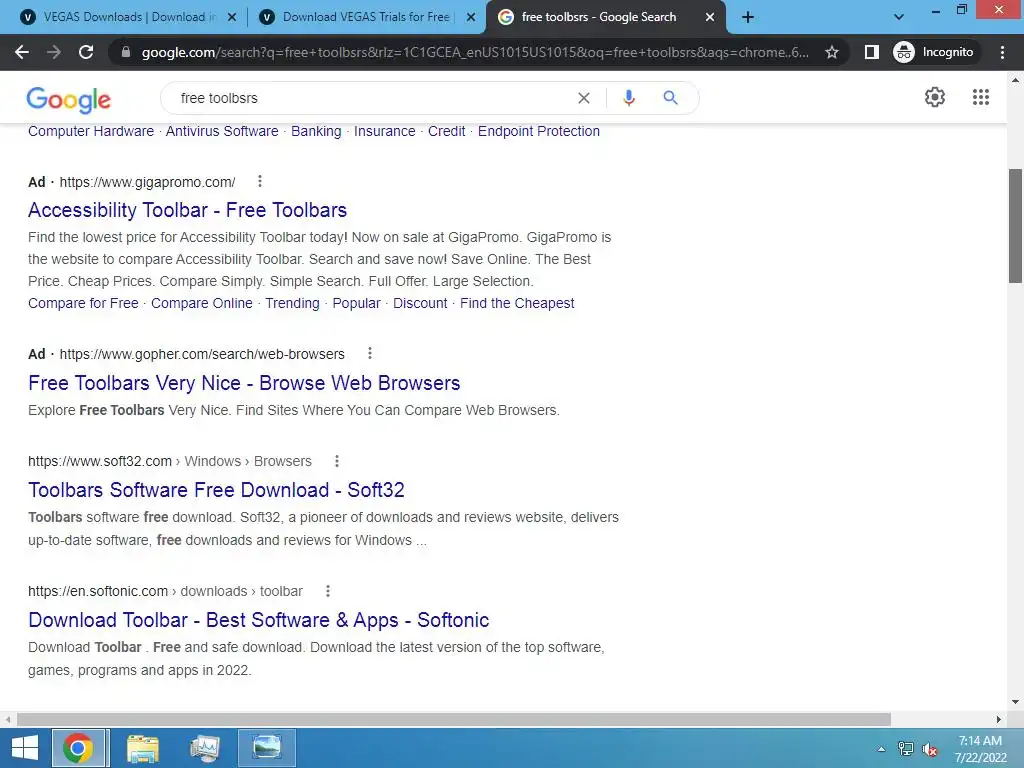The width and height of the screenshot is (1024, 768).
Task: Click scroll right arrow of page
Action: [999, 719]
